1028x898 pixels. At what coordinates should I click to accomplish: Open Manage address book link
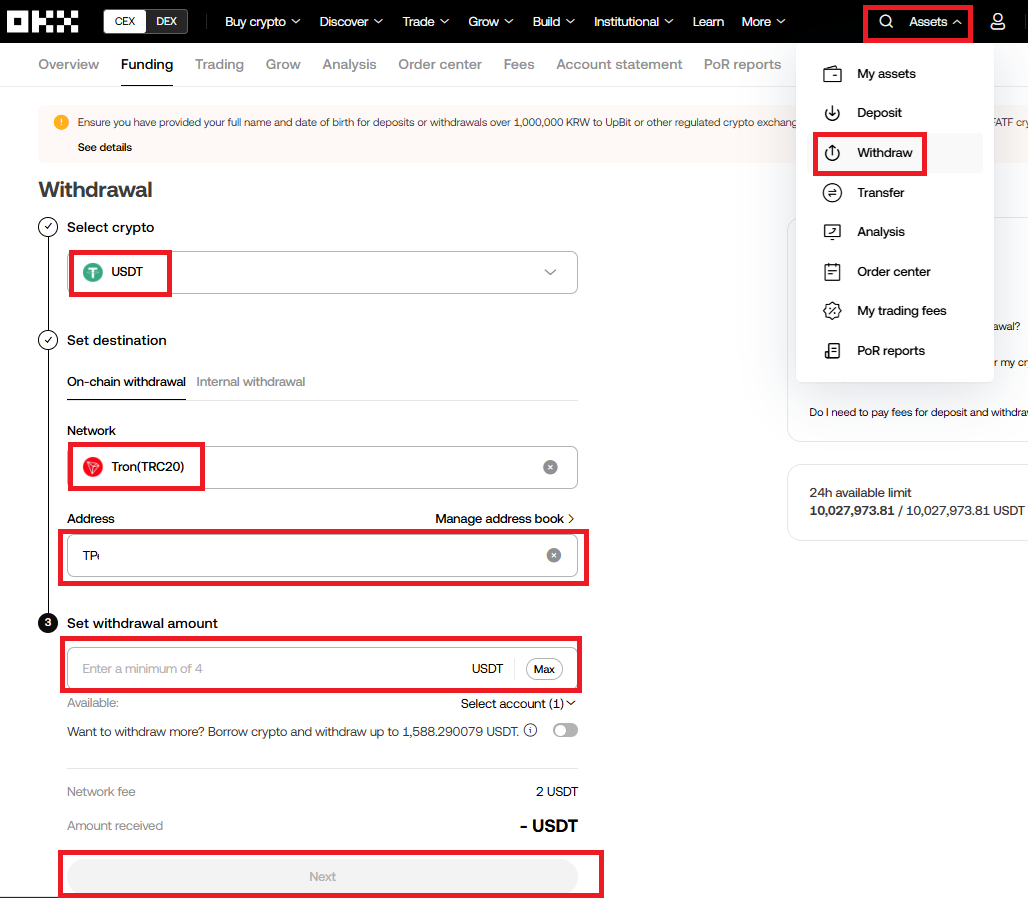tap(504, 518)
